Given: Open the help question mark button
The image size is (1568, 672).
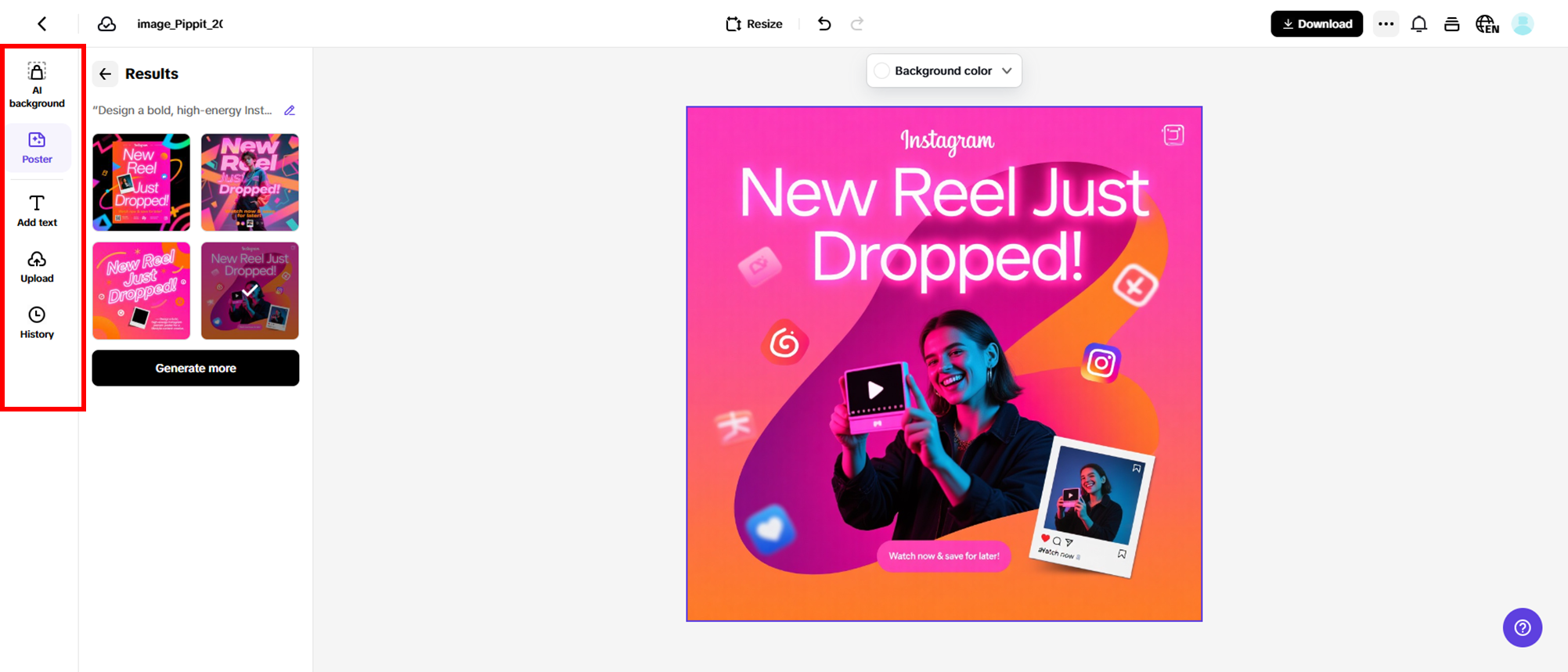Looking at the screenshot, I should (x=1523, y=627).
